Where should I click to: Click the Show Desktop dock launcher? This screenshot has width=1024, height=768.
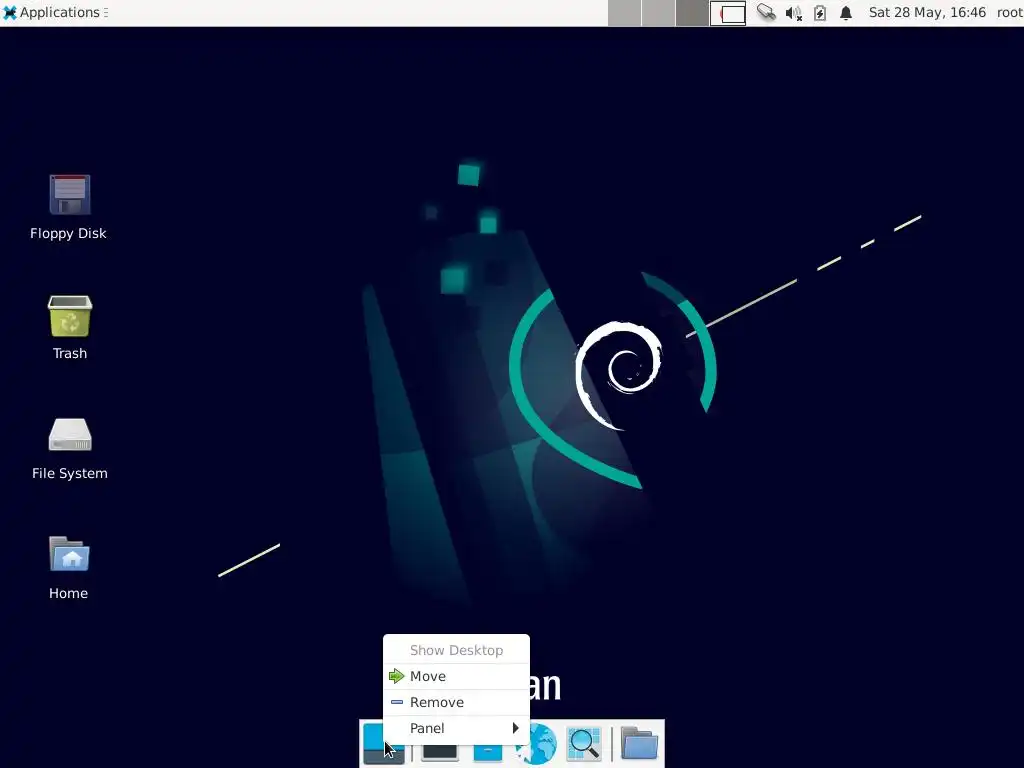pos(383,744)
